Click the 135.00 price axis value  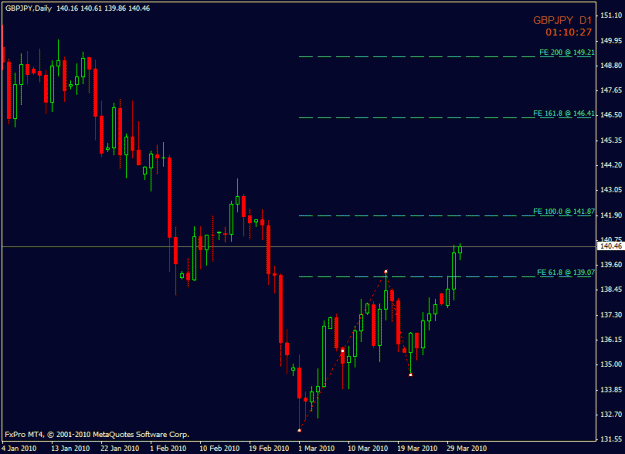point(611,364)
